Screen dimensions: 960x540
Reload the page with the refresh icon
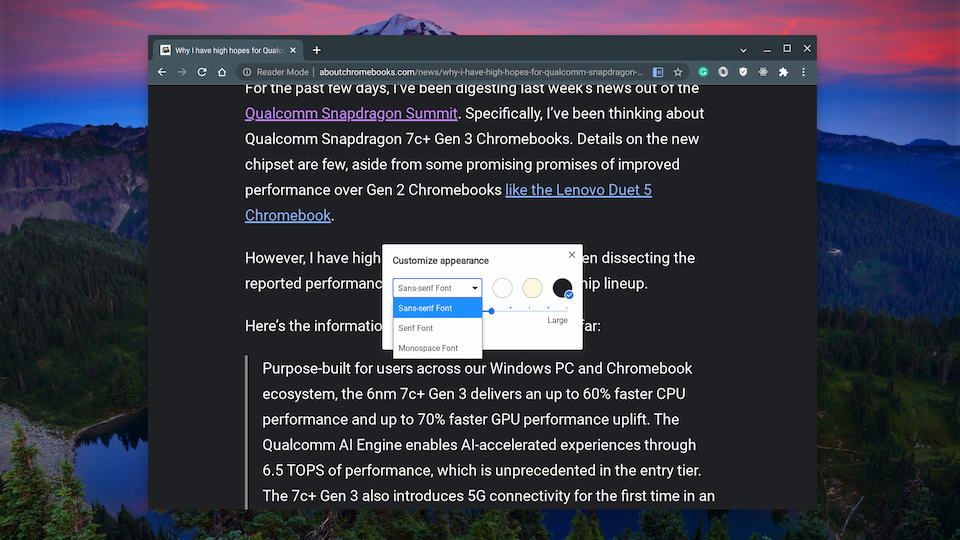click(x=202, y=72)
